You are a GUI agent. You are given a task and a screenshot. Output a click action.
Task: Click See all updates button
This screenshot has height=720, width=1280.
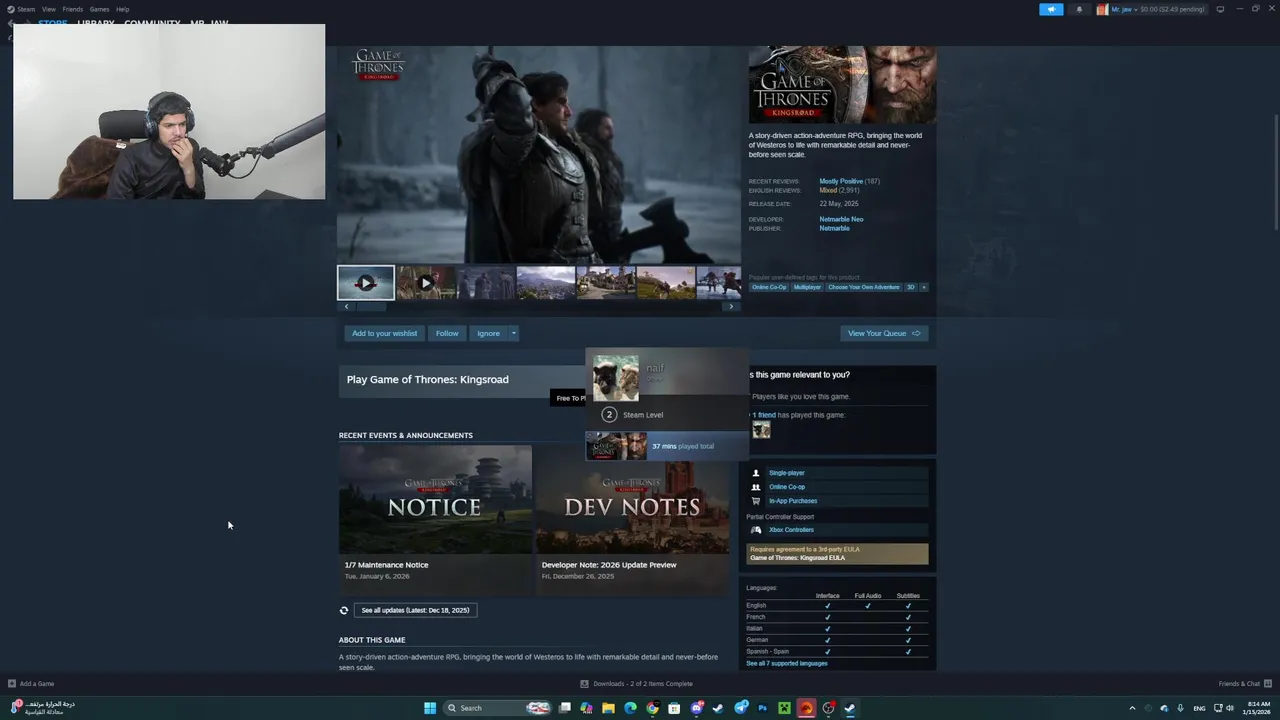click(415, 610)
